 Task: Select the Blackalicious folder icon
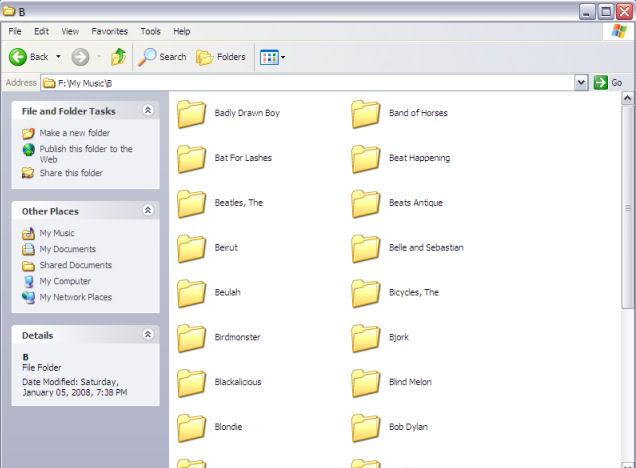click(x=191, y=383)
